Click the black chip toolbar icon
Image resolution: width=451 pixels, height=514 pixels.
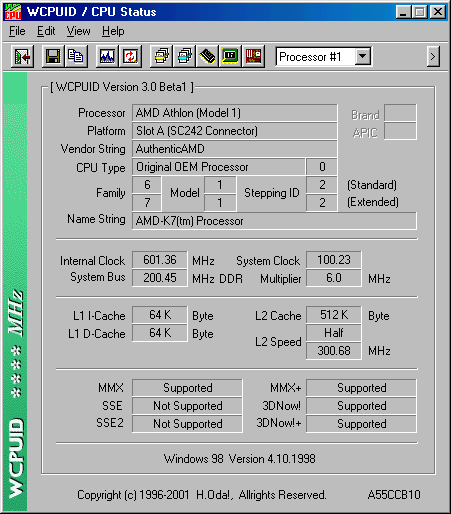pyautogui.click(x=207, y=56)
